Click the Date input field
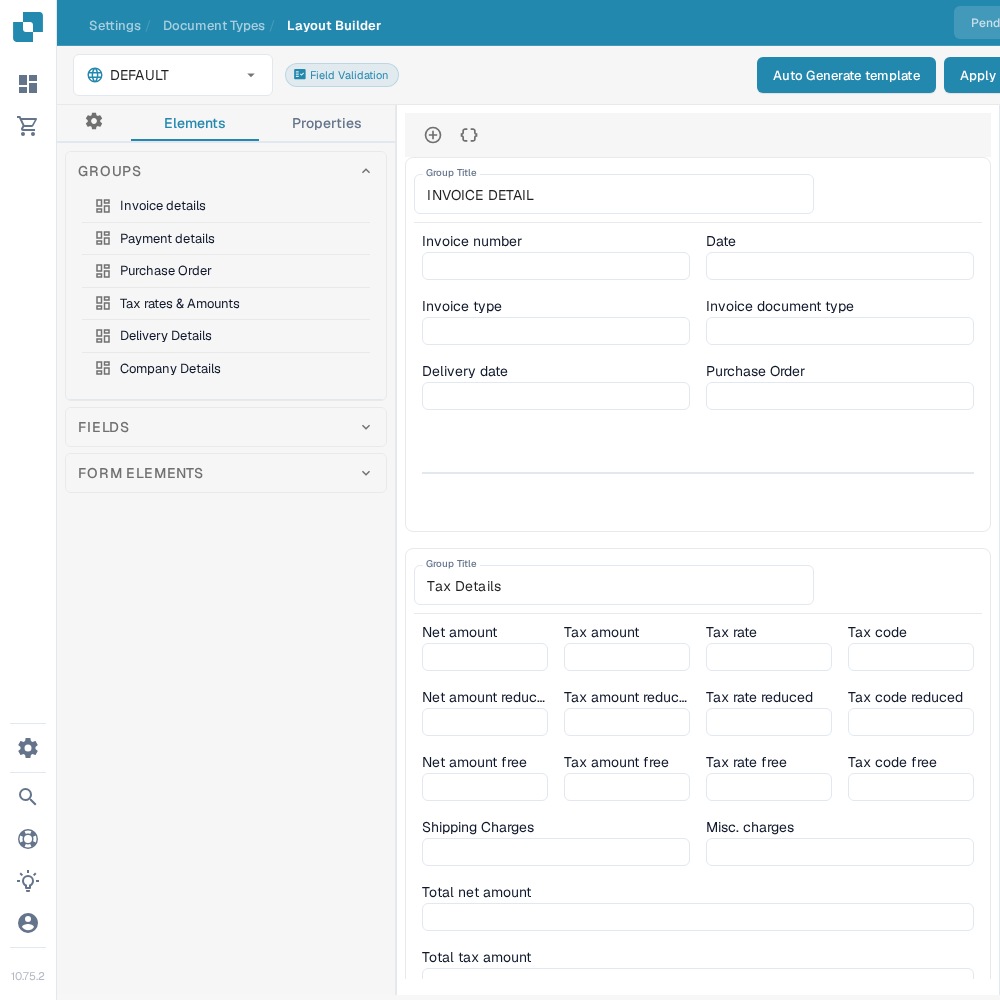Screen dimensions: 1000x1000 coord(839,266)
